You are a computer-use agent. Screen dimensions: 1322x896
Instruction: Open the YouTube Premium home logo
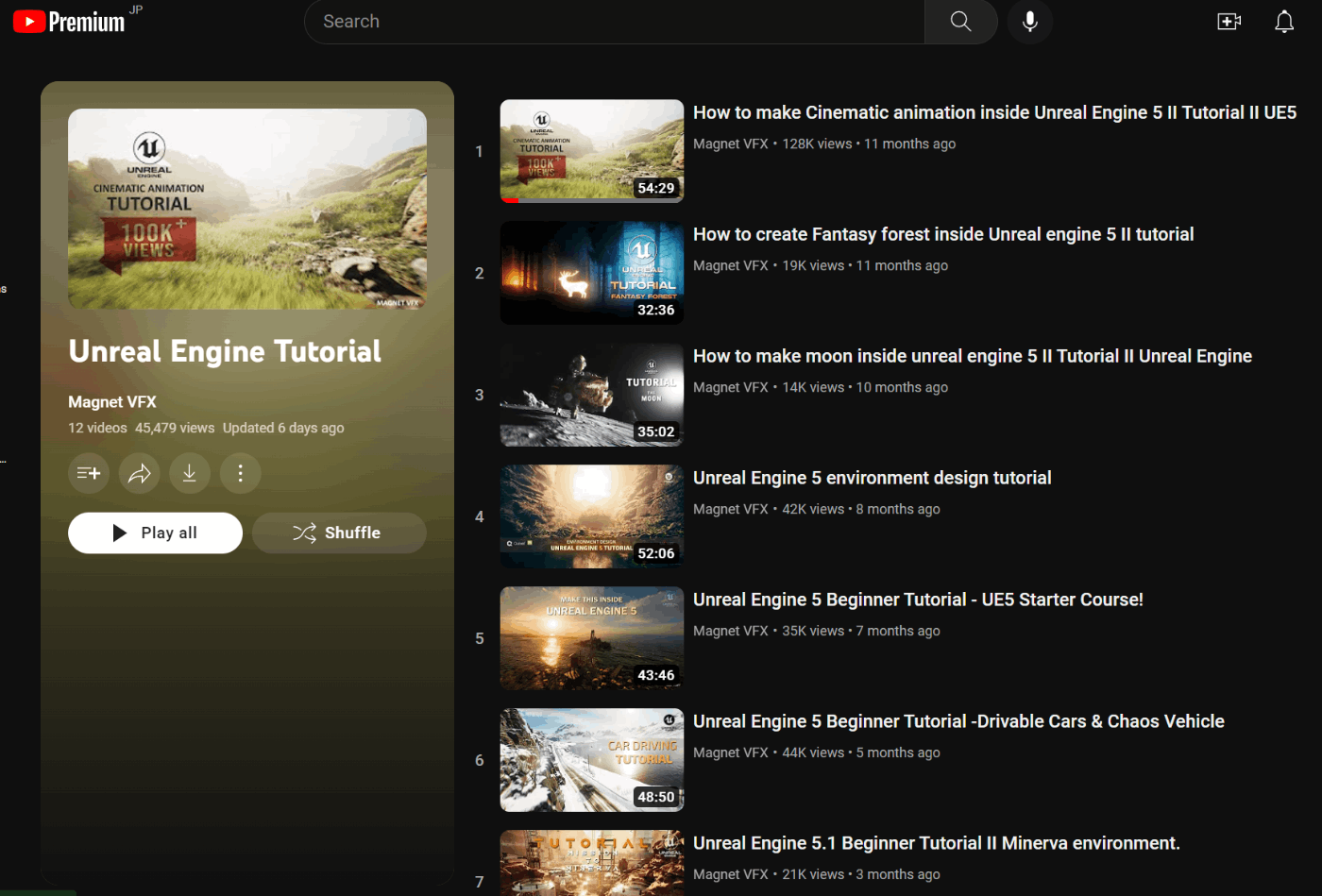69,21
